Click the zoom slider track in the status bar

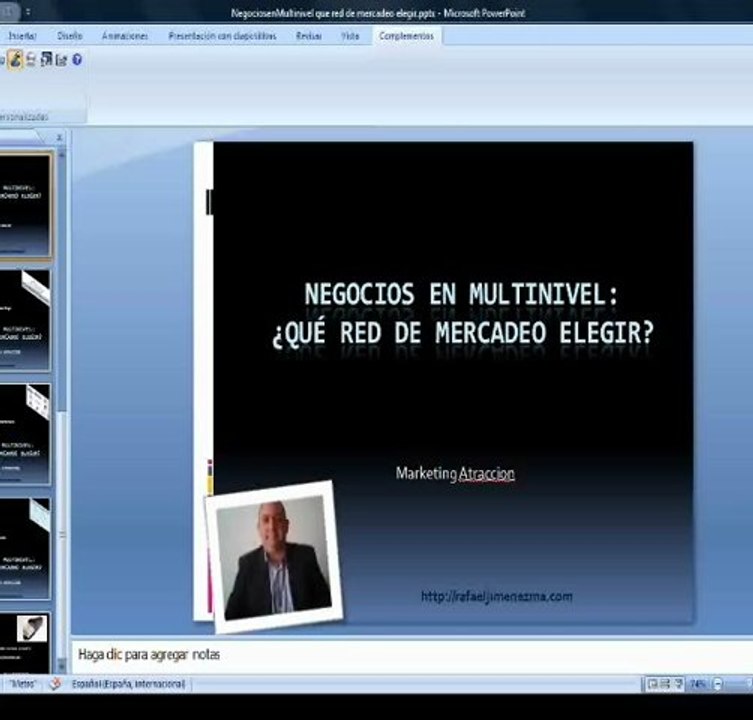click(740, 683)
